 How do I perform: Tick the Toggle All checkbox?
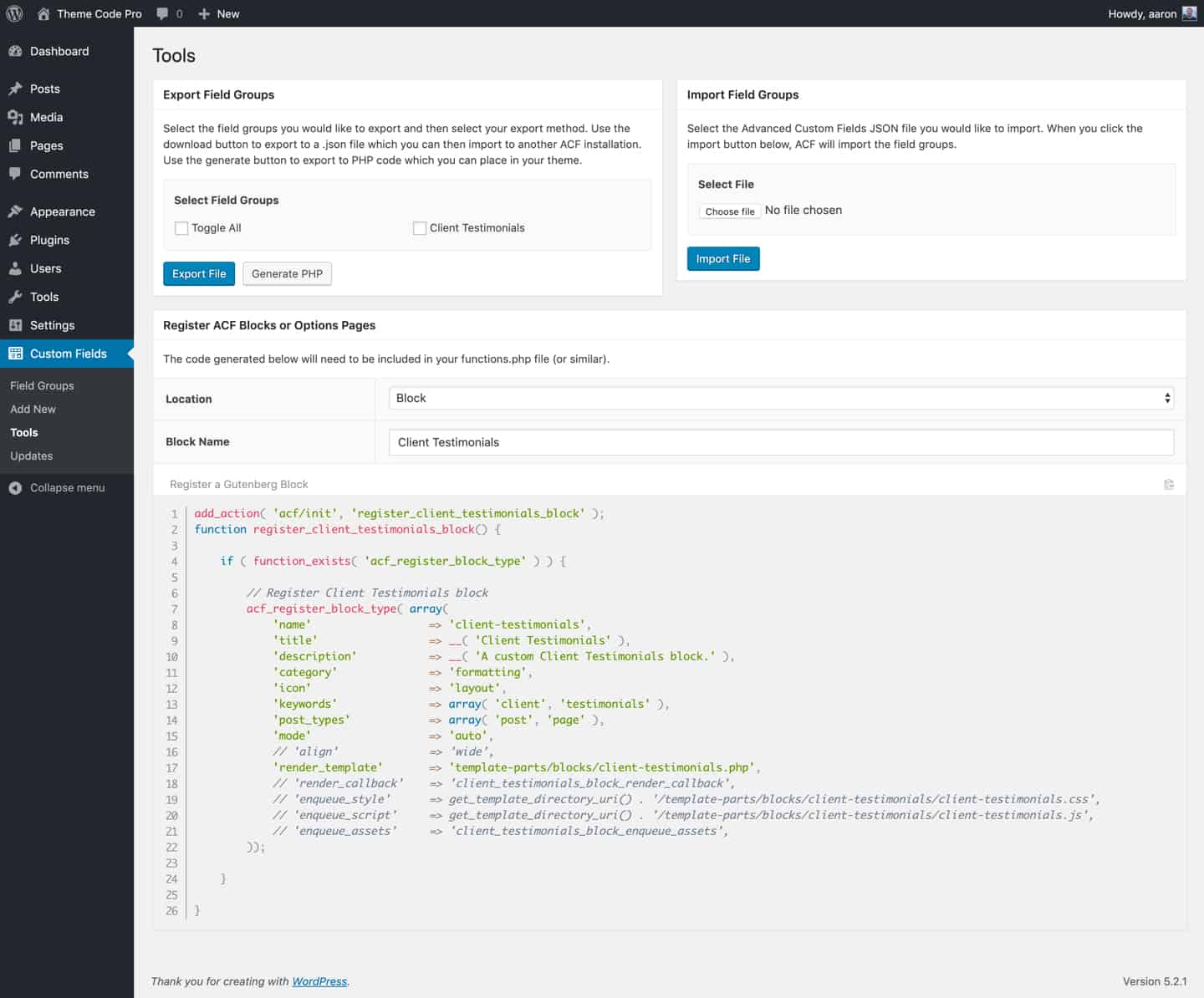pos(181,228)
